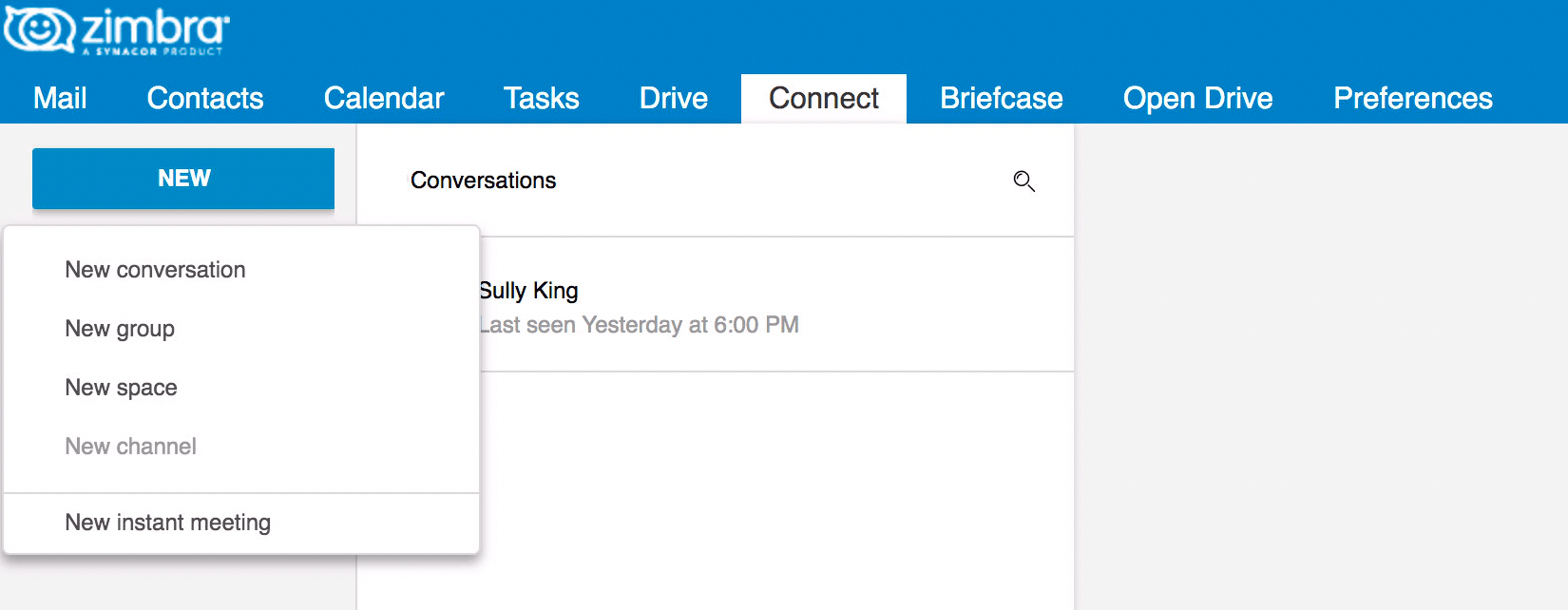Click the conversations search magnifier icon
The width and height of the screenshot is (1568, 610).
(1023, 181)
